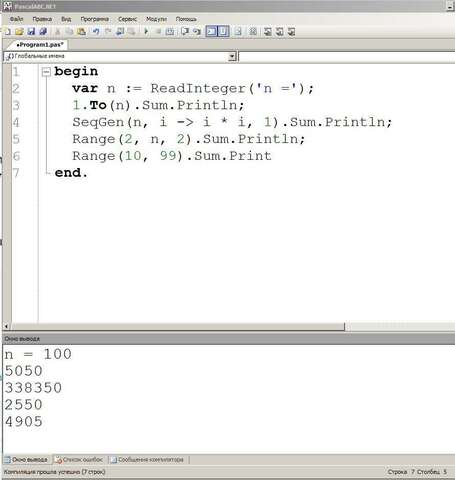Click the second navigation combo box
The width and height of the screenshot is (455, 480).
[347, 56]
